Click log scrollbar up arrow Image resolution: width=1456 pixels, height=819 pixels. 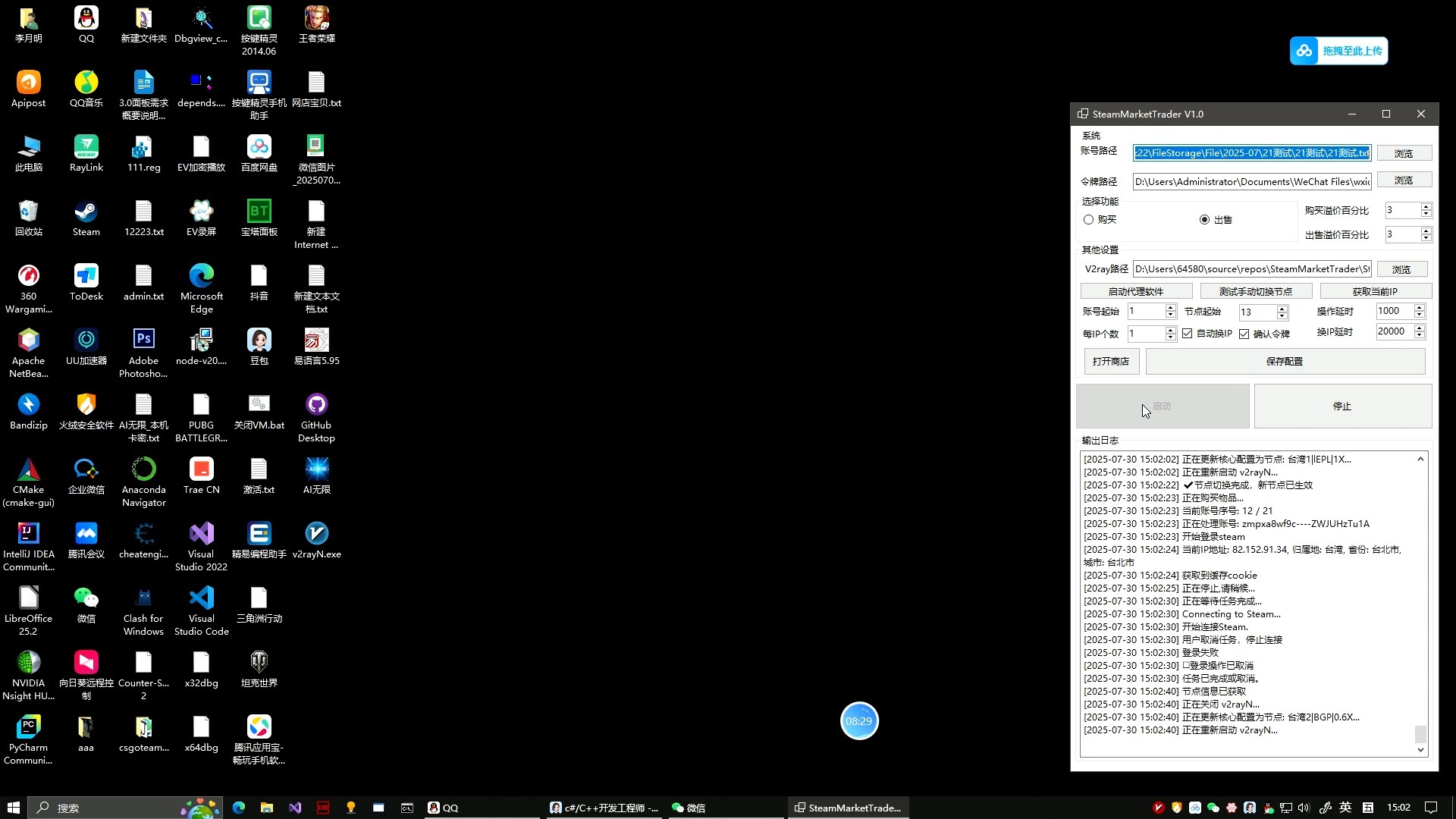pos(1420,459)
